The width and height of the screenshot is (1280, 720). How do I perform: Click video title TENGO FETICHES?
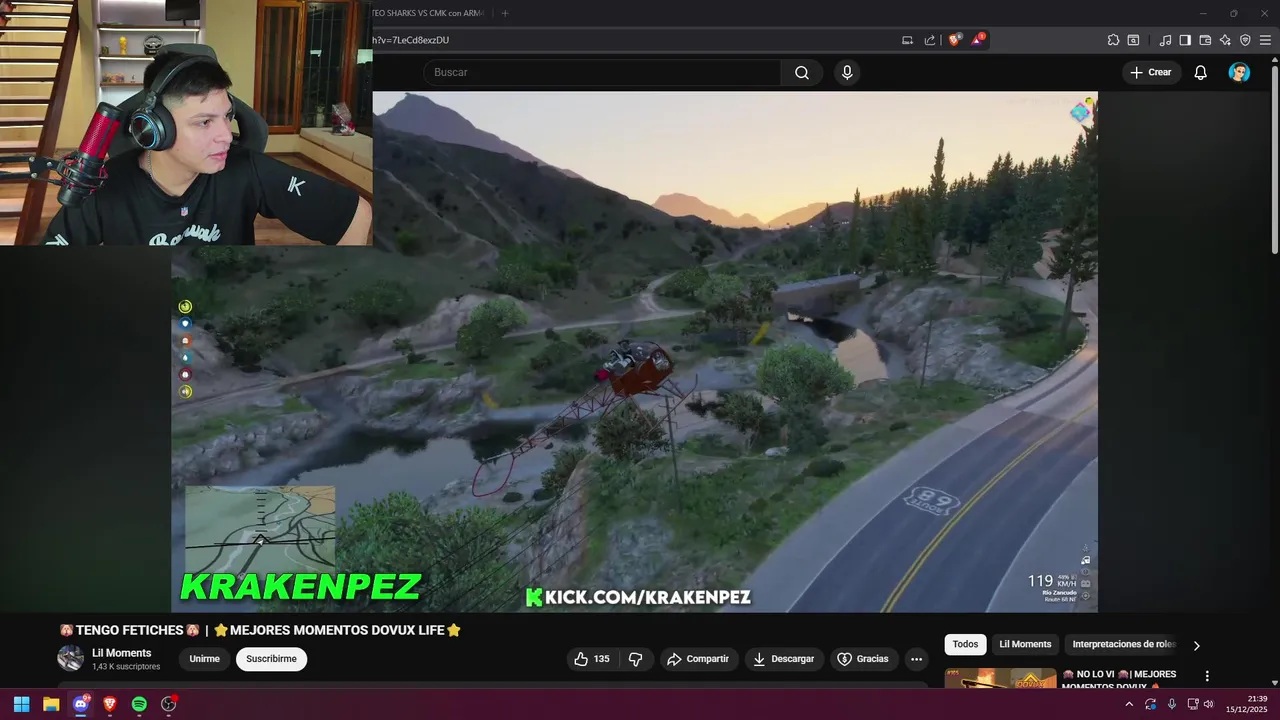click(260, 630)
